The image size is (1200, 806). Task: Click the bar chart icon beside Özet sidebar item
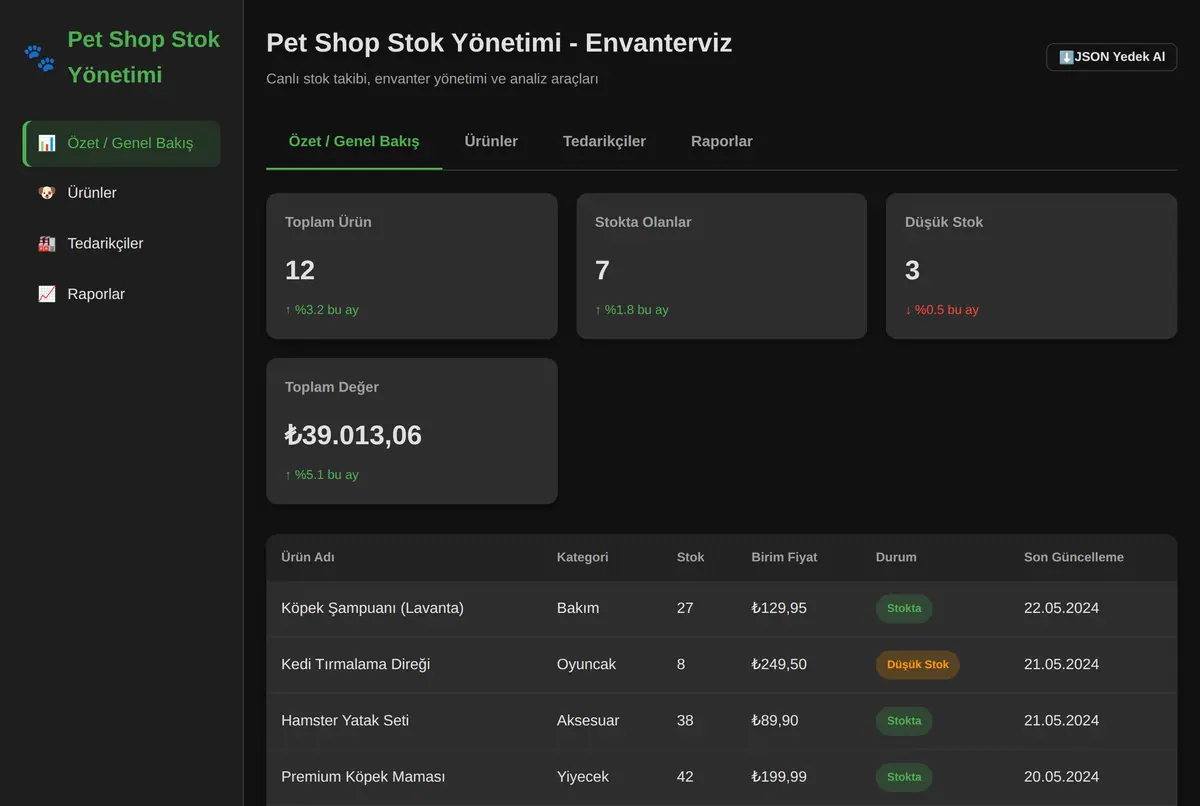(x=47, y=143)
